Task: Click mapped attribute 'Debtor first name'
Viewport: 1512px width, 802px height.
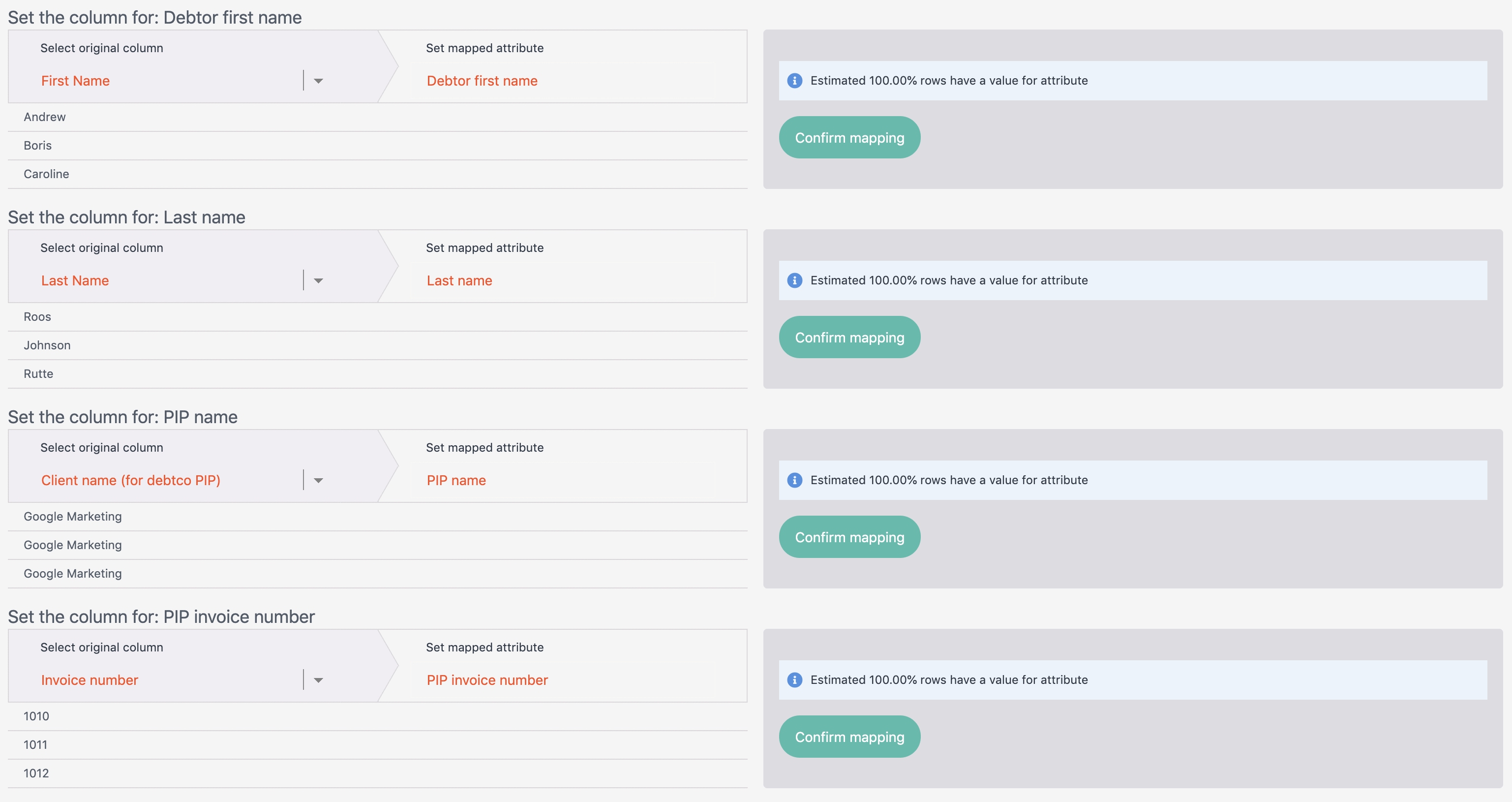Action: pos(482,80)
